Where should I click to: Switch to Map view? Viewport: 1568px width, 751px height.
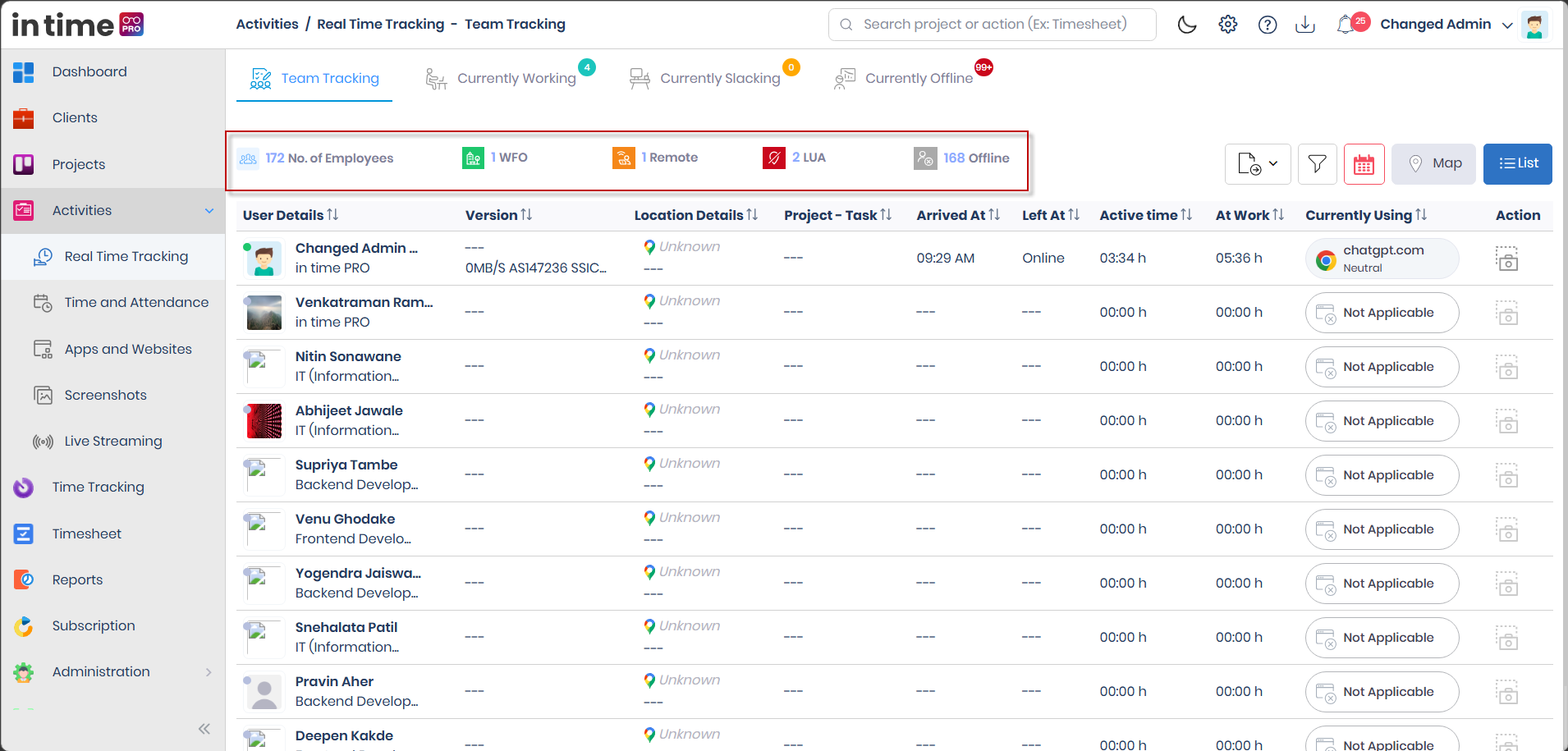click(x=1433, y=164)
